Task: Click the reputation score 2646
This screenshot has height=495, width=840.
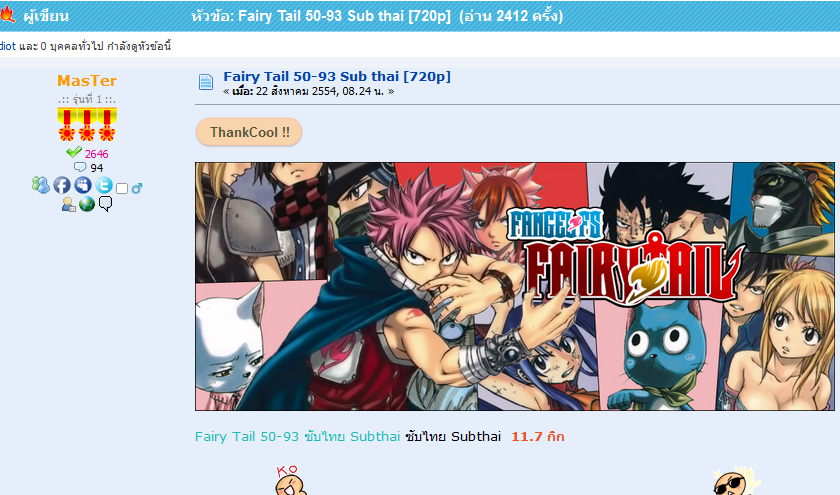Action: [96, 154]
